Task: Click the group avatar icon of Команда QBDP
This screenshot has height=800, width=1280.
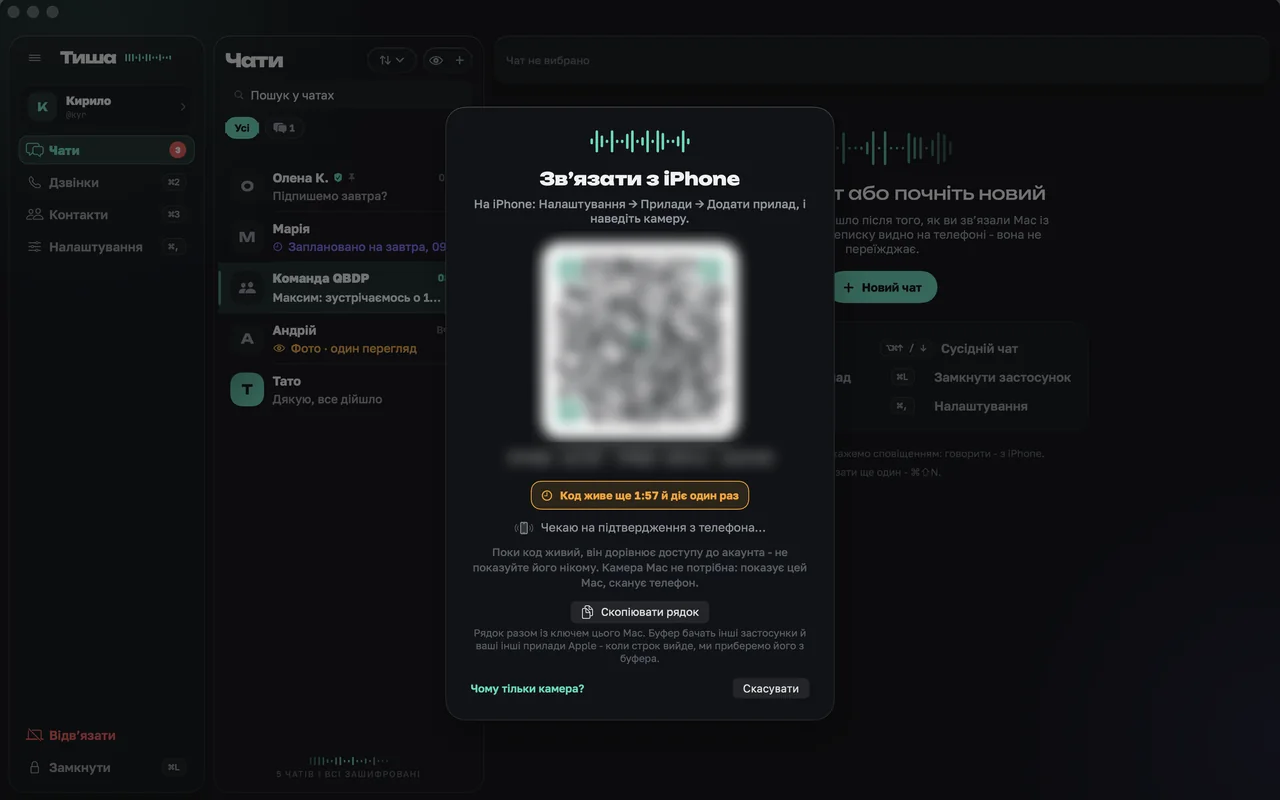Action: pos(247,288)
